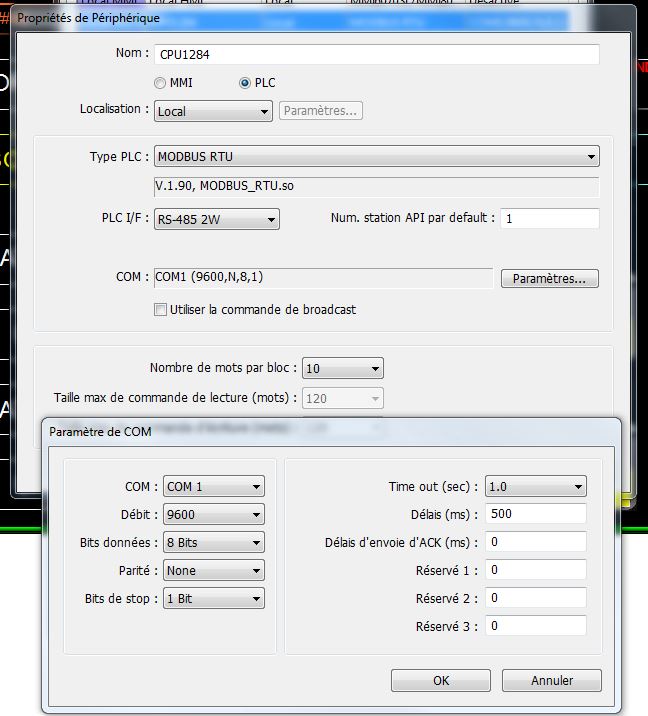Confirm with the OK button
Image resolution: width=648 pixels, height=716 pixels.
click(x=441, y=681)
